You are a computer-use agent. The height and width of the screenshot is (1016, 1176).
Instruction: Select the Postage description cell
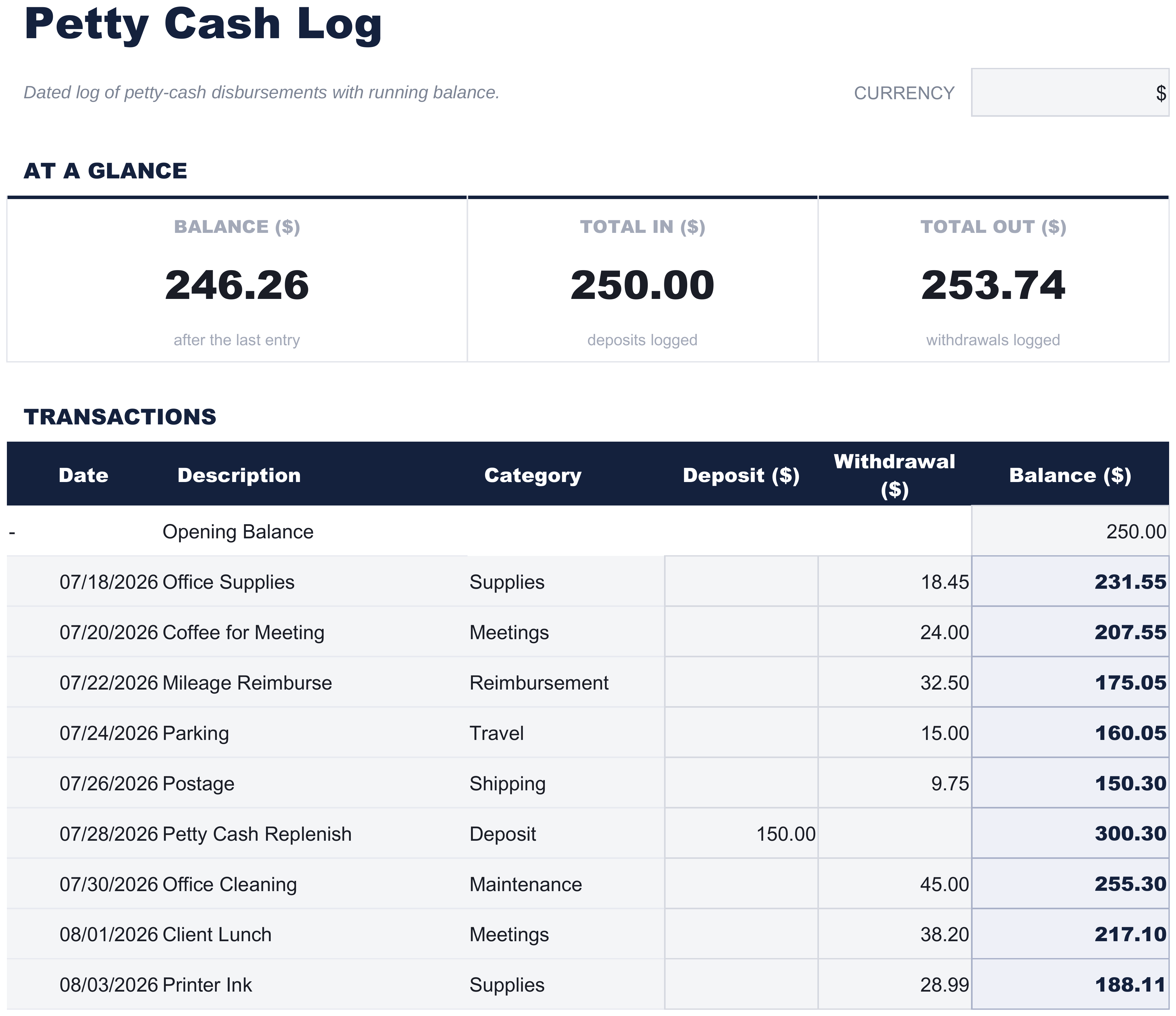(x=314, y=783)
